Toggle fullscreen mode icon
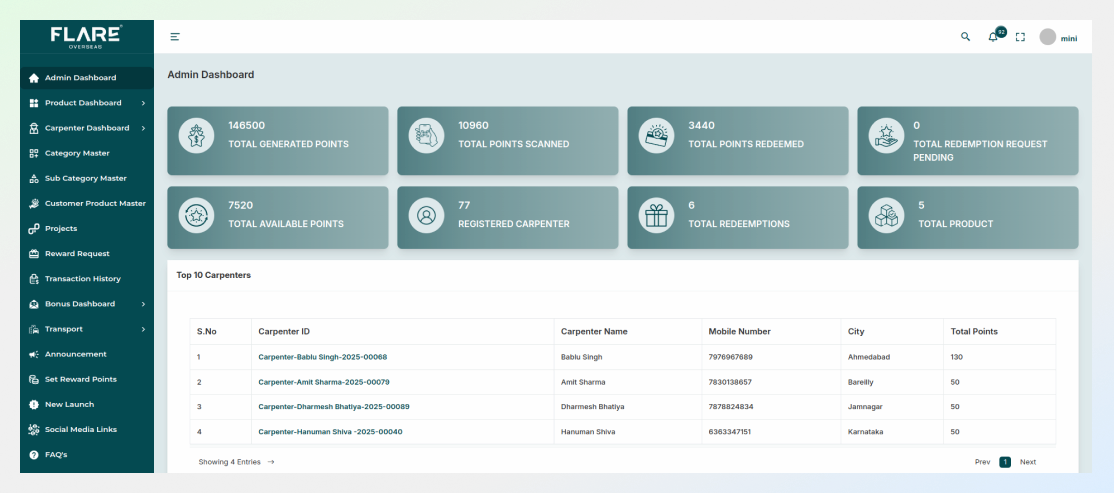Screen dimensions: 1114x493 [1020, 37]
